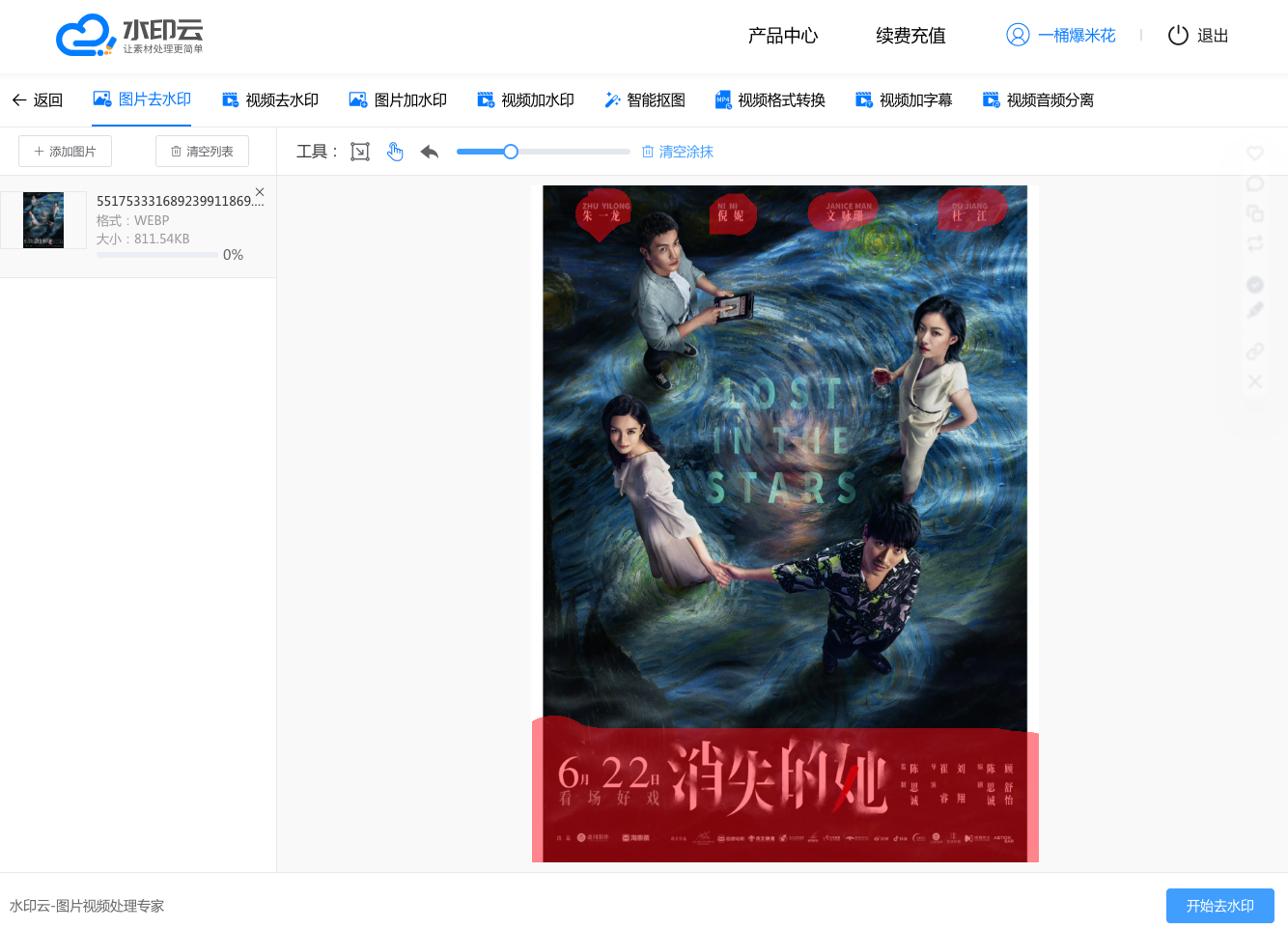Switch to the 视频去水印 tab
Screen dimensions: 1288x929
(x=270, y=100)
